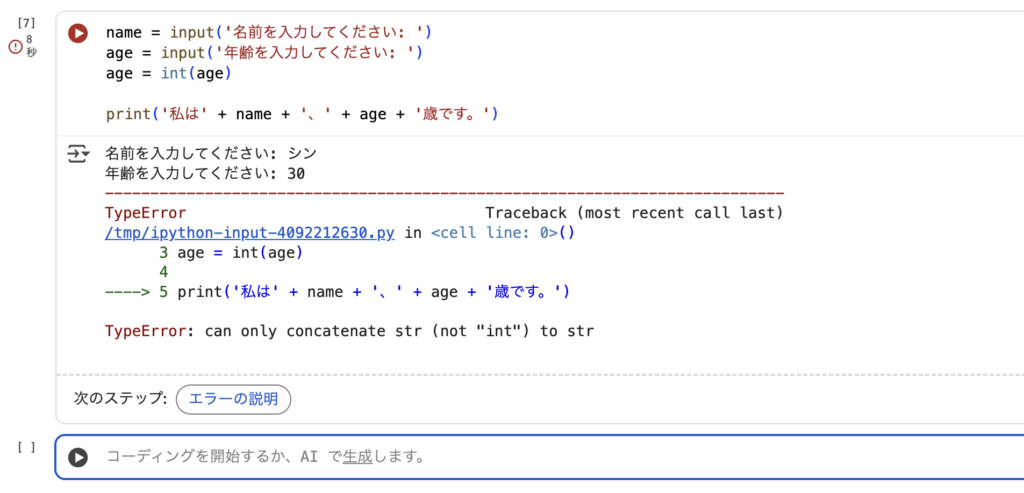Focus the empty code cell input area
1024x493 pixels.
(x=600, y=457)
